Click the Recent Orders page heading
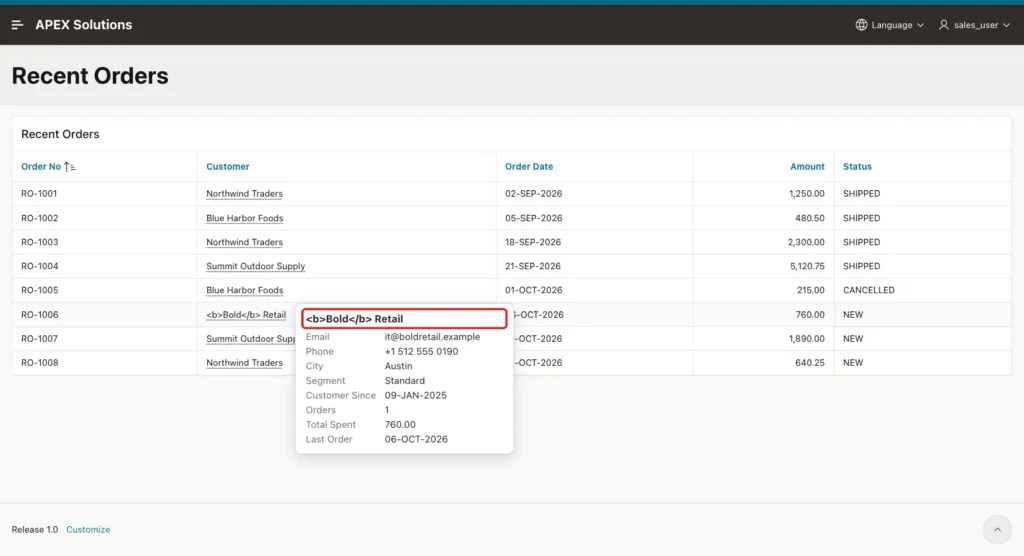The image size is (1024, 556). [x=90, y=76]
